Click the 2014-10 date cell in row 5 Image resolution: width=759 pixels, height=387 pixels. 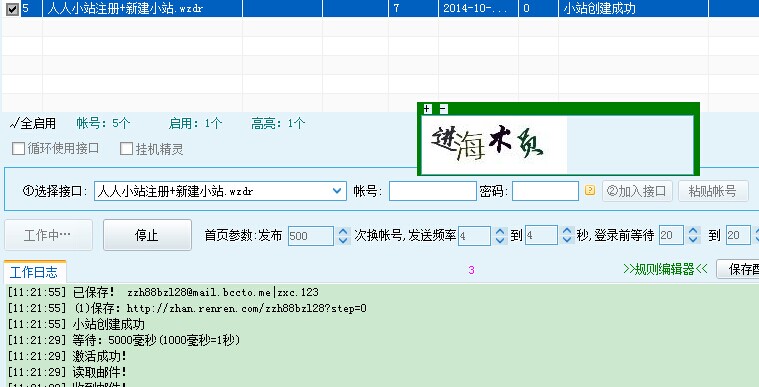click(x=478, y=8)
